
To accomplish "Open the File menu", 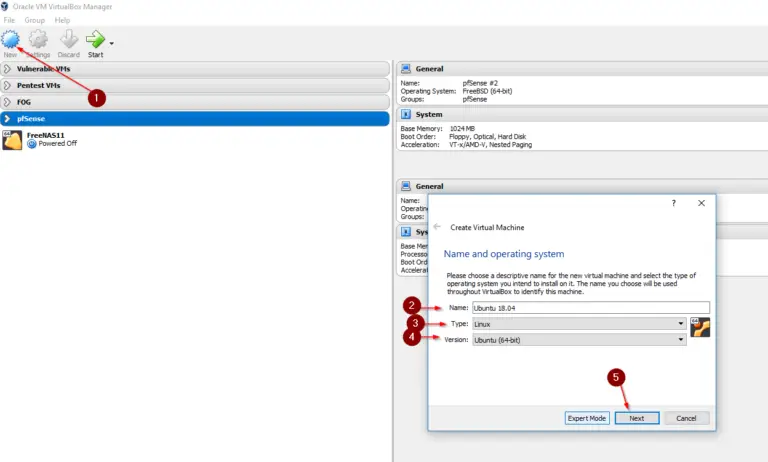I will (x=9, y=20).
